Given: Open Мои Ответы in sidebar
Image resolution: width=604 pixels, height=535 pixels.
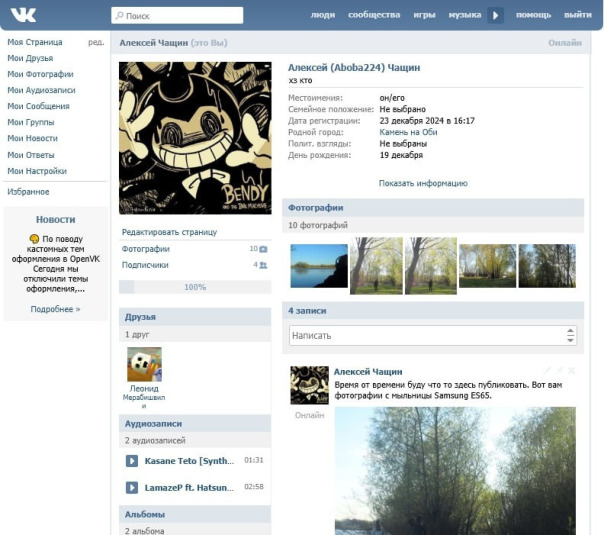Looking at the screenshot, I should click(x=31, y=155).
